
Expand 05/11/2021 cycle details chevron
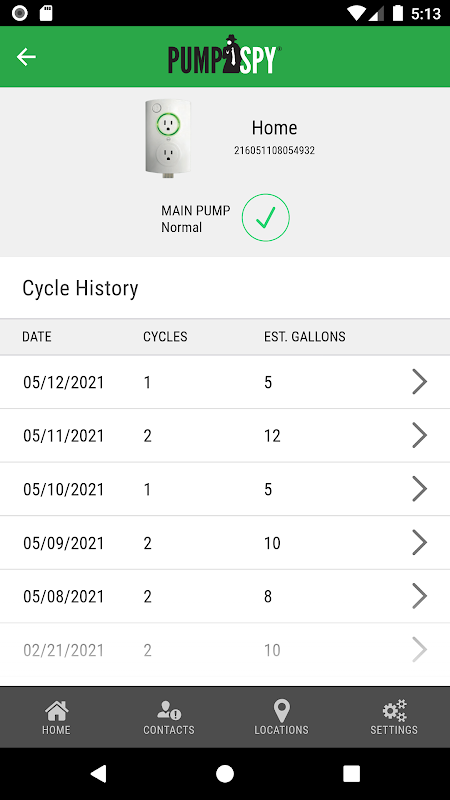(x=419, y=436)
